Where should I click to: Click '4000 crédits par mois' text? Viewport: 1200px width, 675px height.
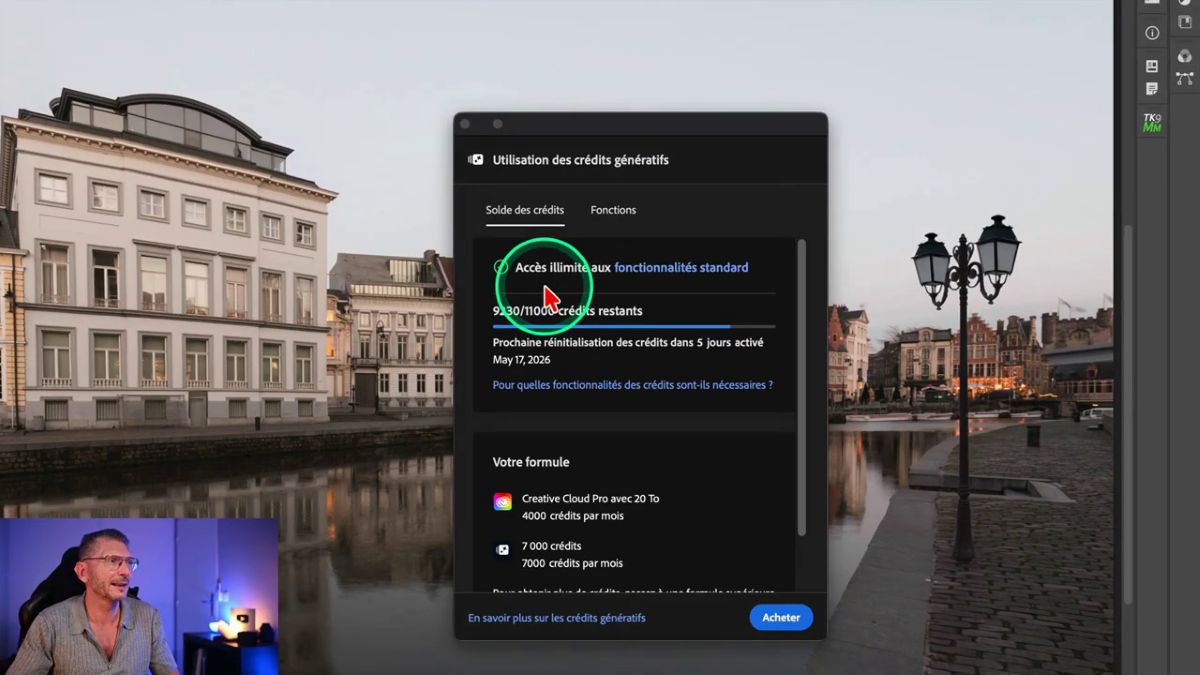click(x=572, y=516)
